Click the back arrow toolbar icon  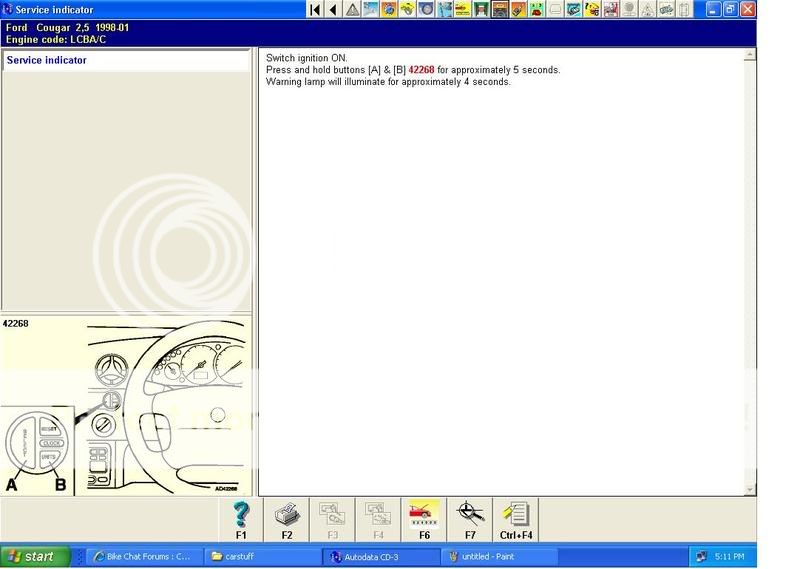[x=333, y=9]
